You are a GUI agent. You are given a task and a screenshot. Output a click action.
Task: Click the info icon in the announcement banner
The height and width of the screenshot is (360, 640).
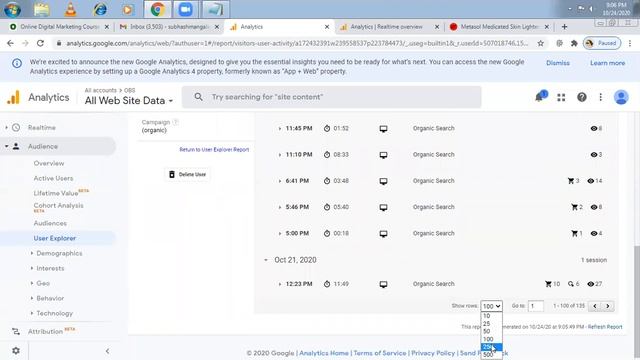click(17, 63)
